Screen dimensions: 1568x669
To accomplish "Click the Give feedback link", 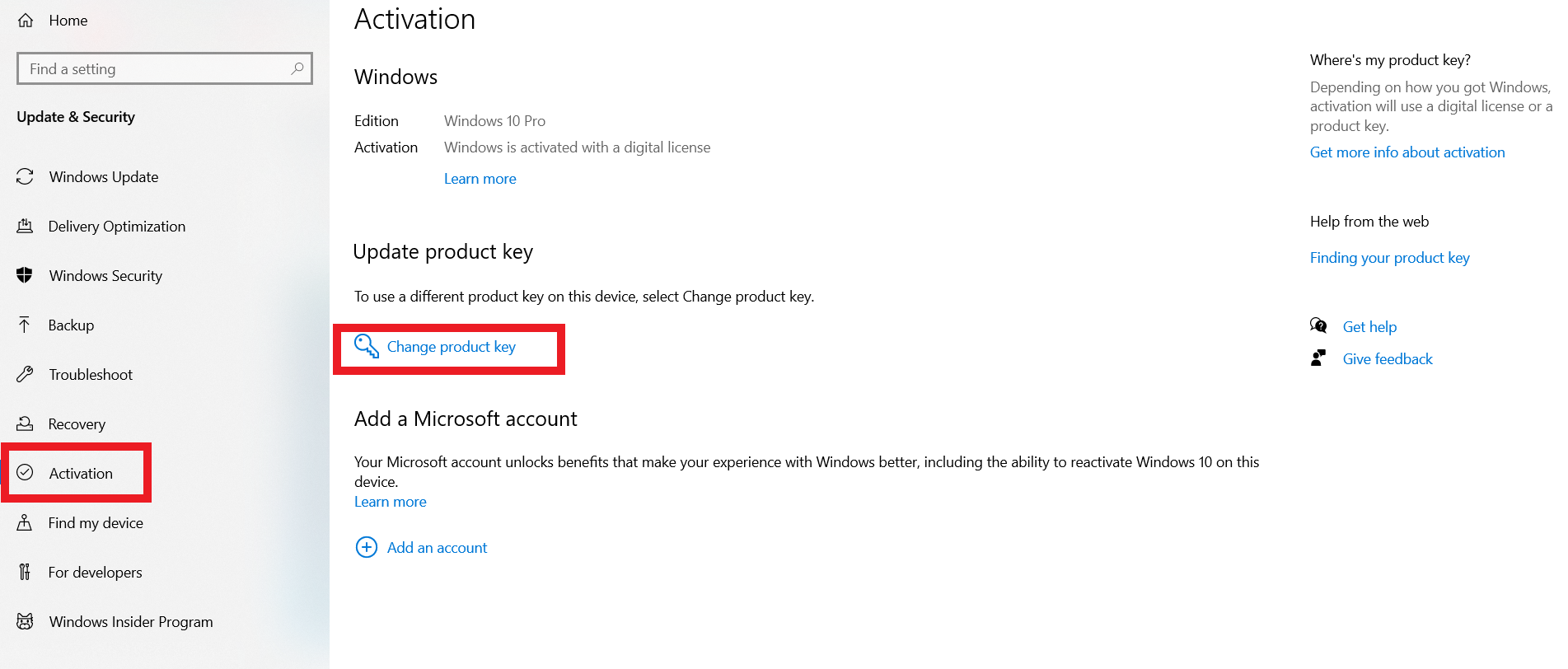I will (1388, 359).
